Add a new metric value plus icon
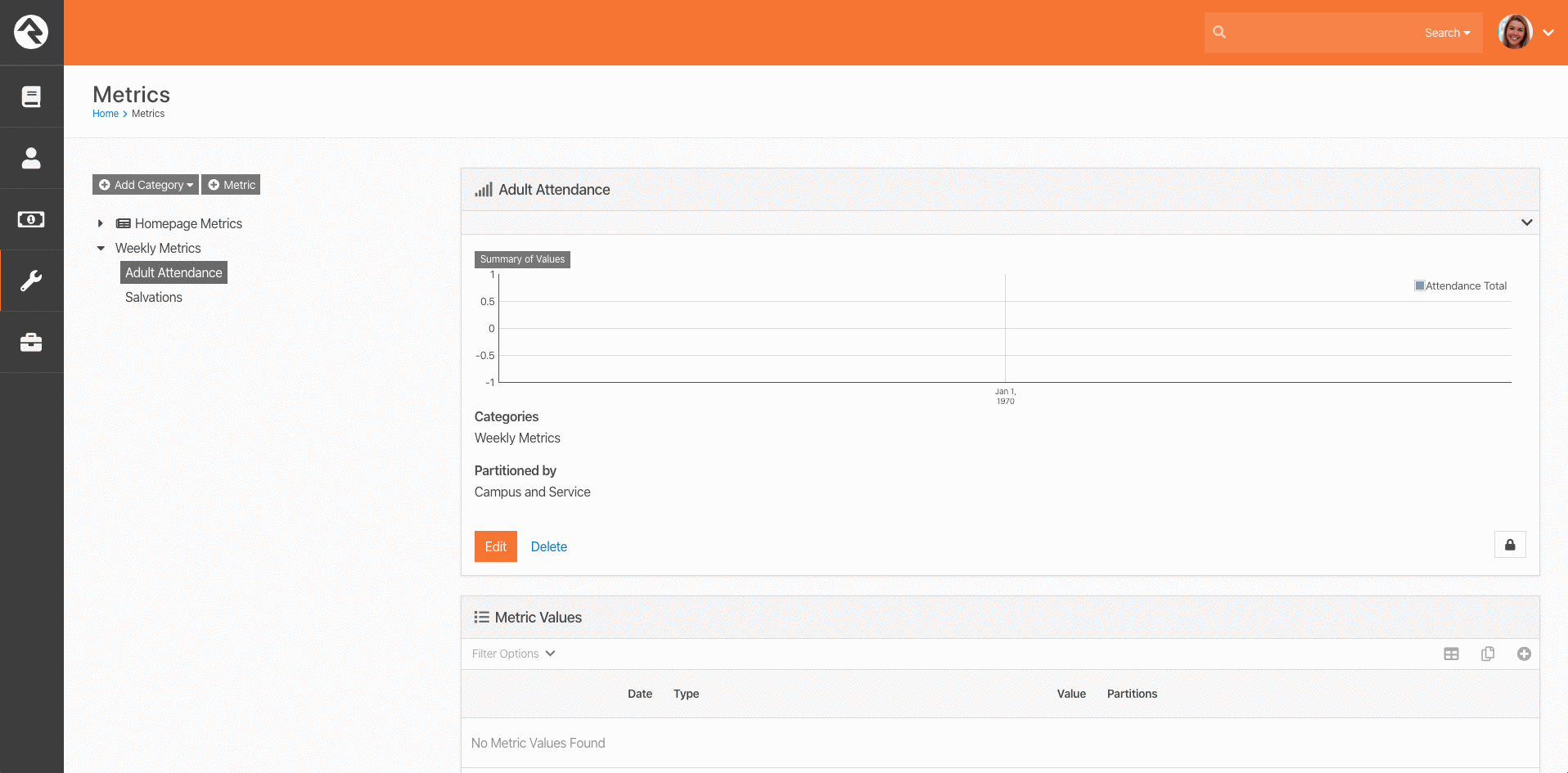The width and height of the screenshot is (1568, 773). [x=1524, y=654]
